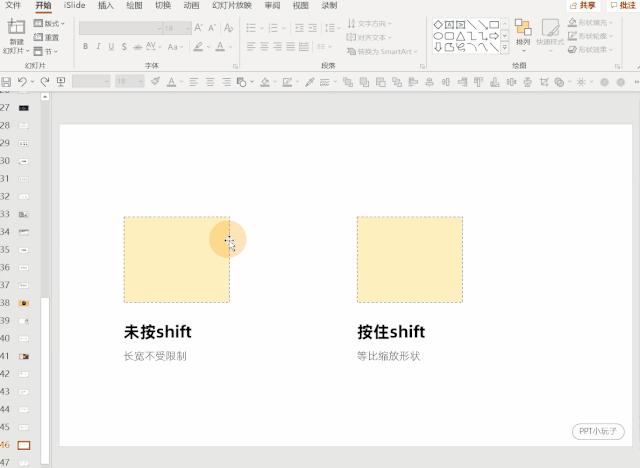Image resolution: width=640 pixels, height=468 pixels.
Task: Apply the ribbon font color A
Action: pyautogui.click(x=222, y=47)
